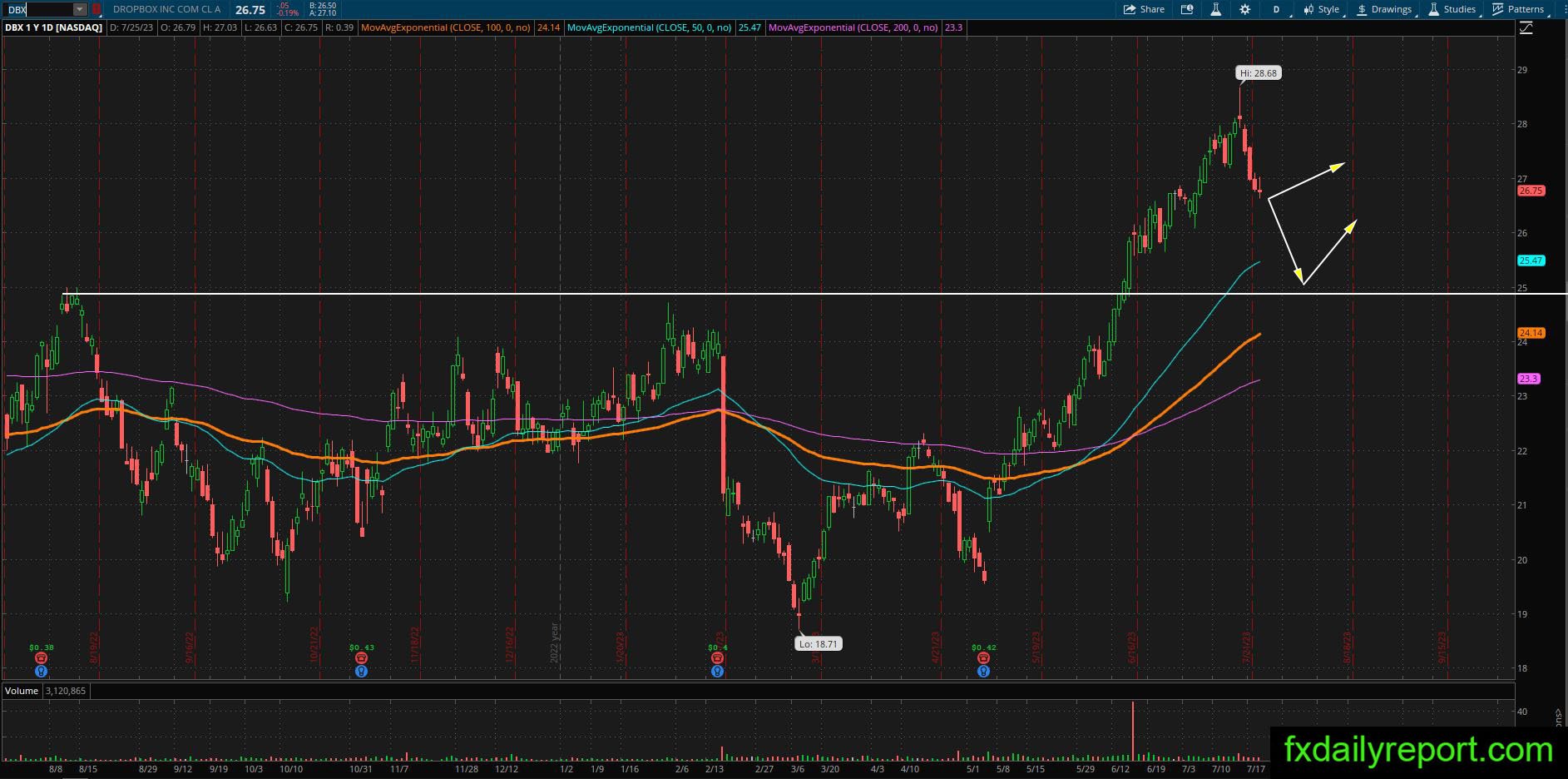Click the Volume study label
This screenshot has height=779, width=1568.
tap(22, 691)
